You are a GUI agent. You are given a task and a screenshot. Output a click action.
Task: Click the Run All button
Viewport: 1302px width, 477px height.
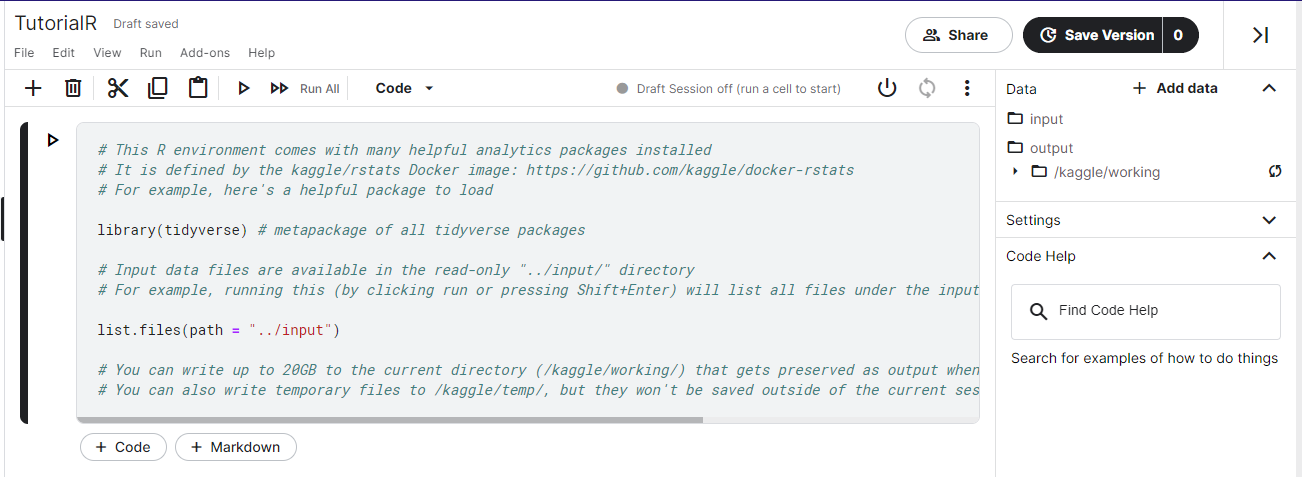click(305, 88)
